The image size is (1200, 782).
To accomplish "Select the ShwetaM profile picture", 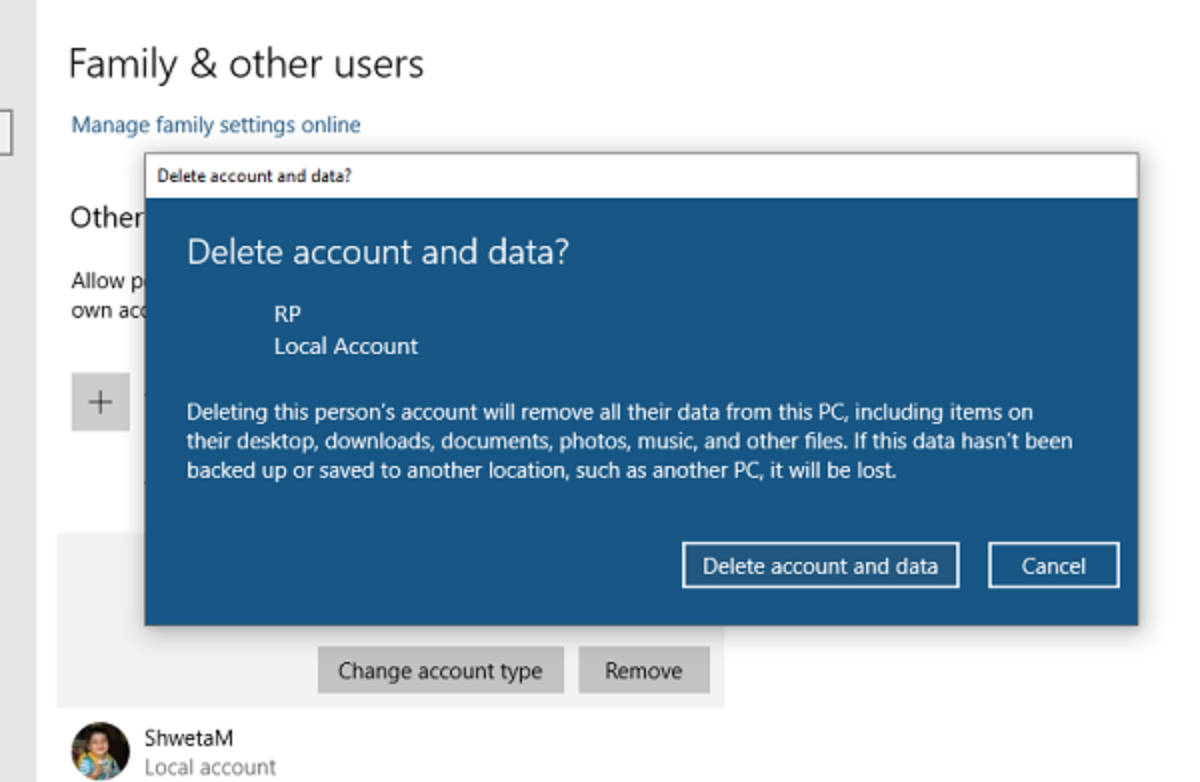I will pos(100,751).
